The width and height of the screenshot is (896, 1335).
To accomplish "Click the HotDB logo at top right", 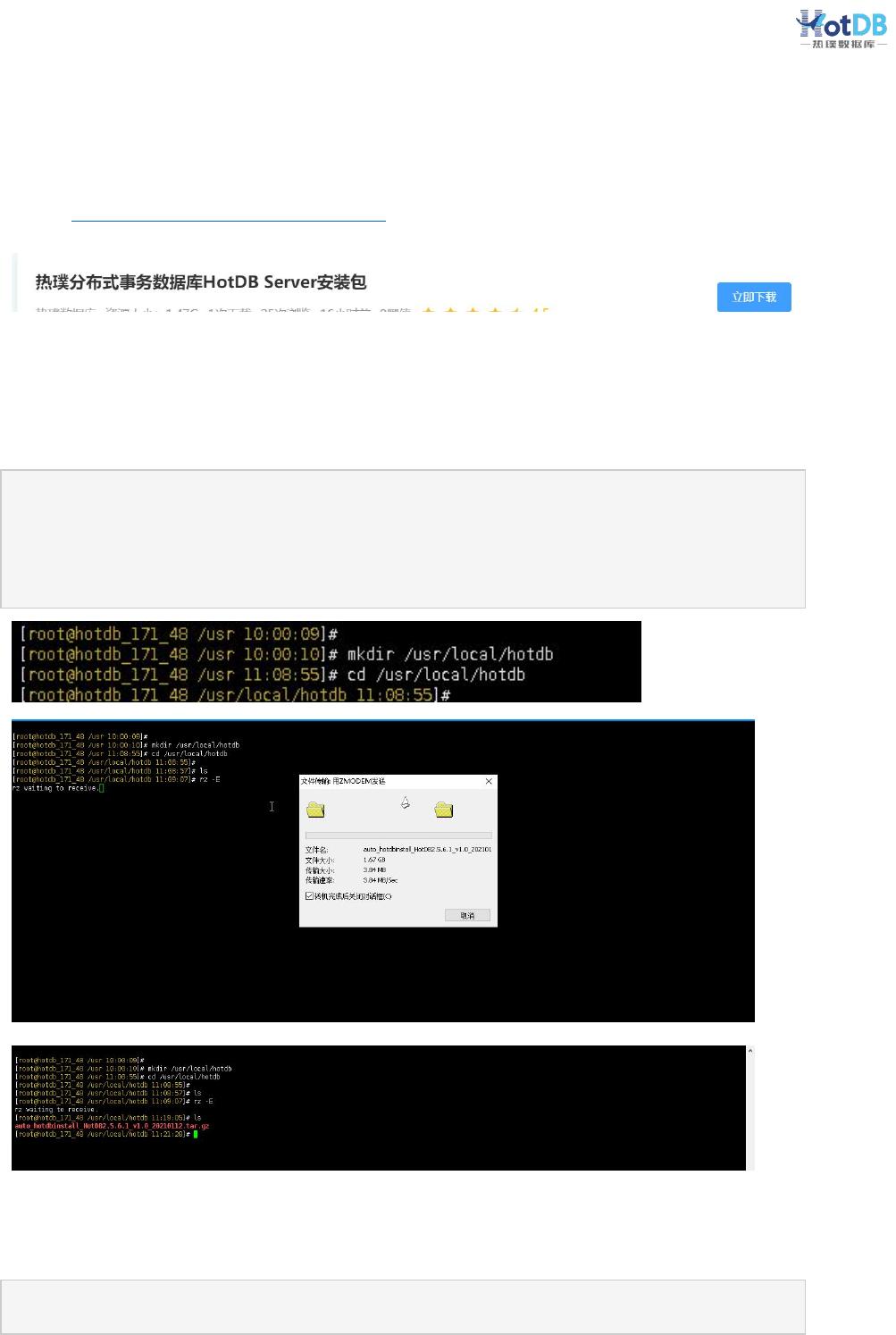I will (842, 29).
